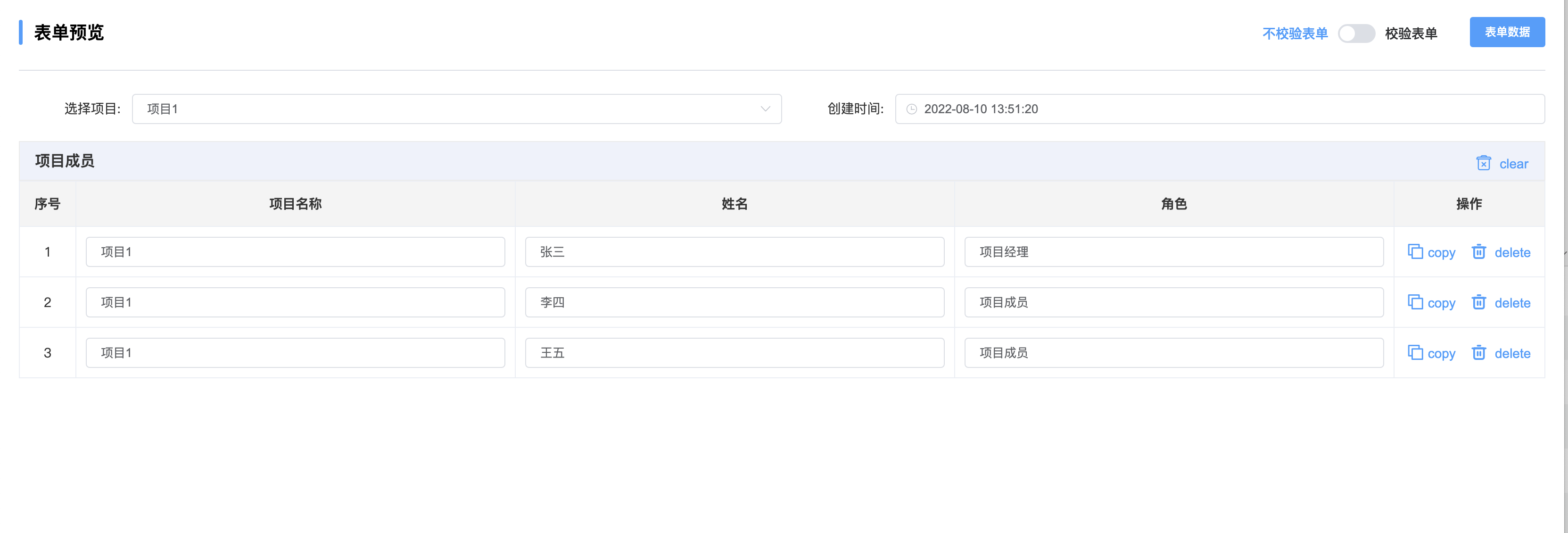Click the sequence number 3 cell
The width and height of the screenshot is (1568, 533).
pyautogui.click(x=48, y=353)
